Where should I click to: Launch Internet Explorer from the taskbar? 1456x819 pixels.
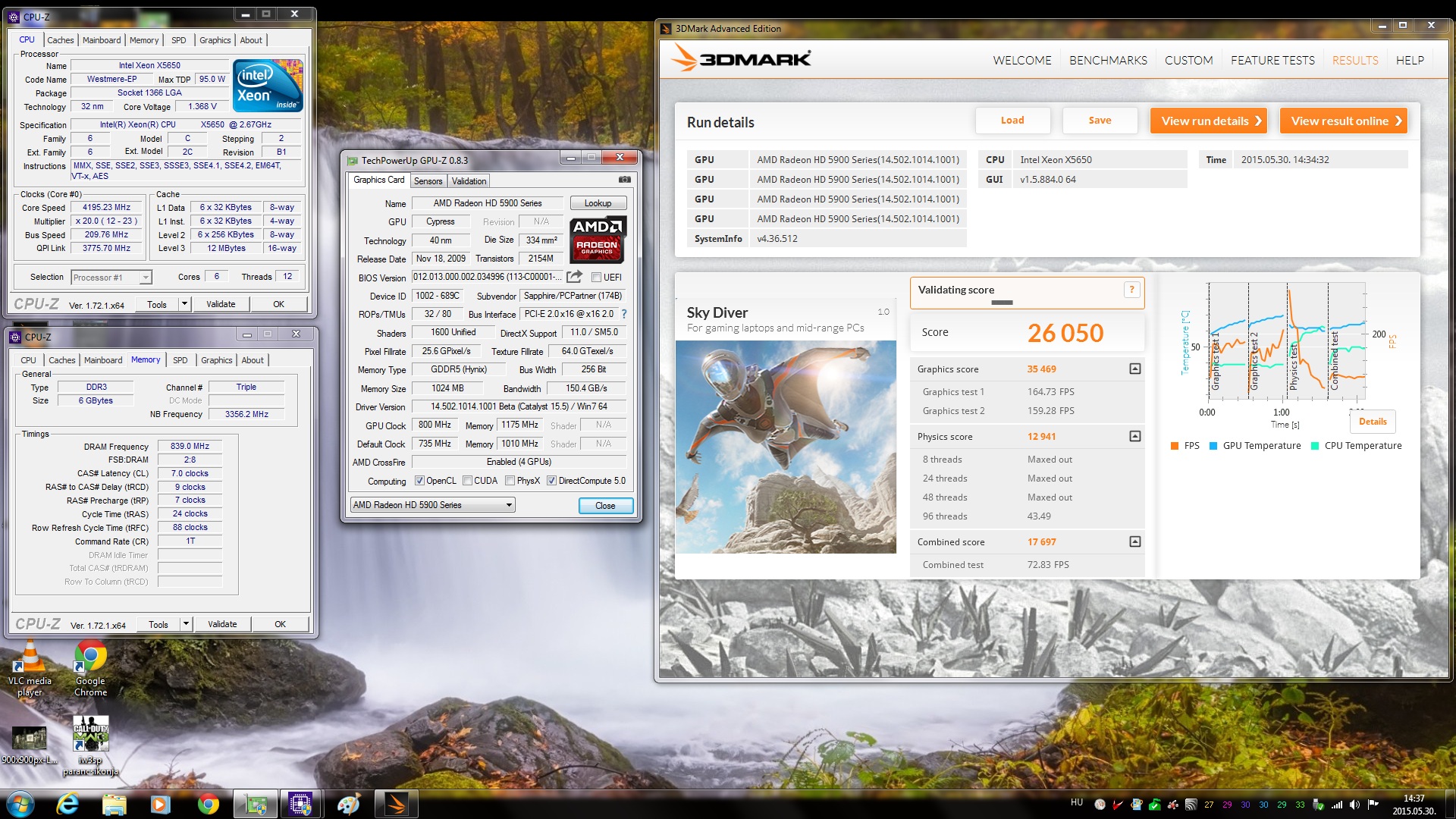(x=67, y=804)
